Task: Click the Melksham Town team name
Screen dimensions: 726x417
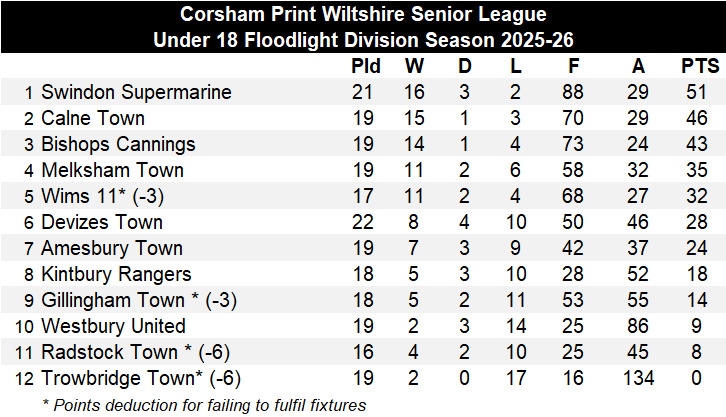Action: [113, 170]
